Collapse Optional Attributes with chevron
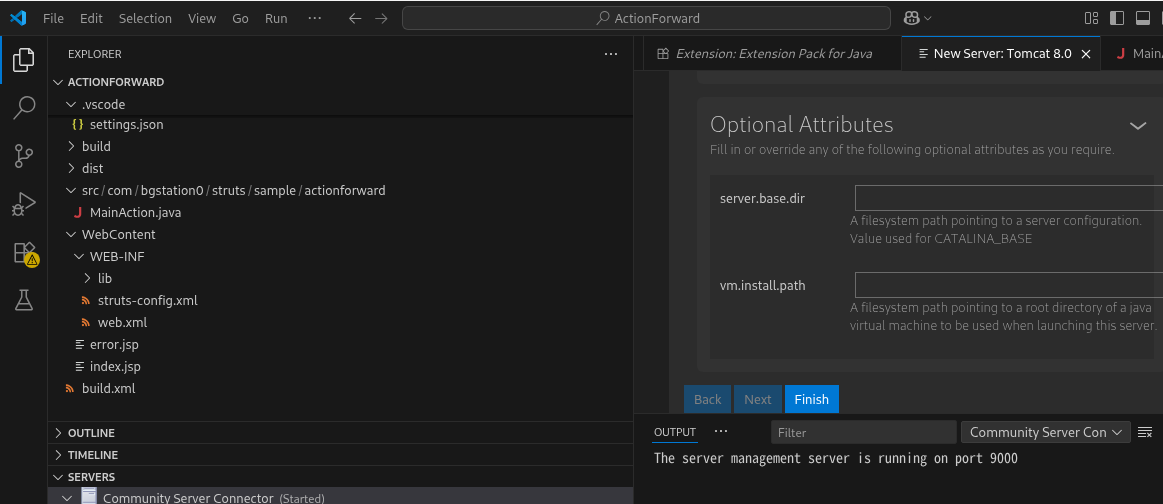This screenshot has width=1163, height=504. click(x=1138, y=126)
